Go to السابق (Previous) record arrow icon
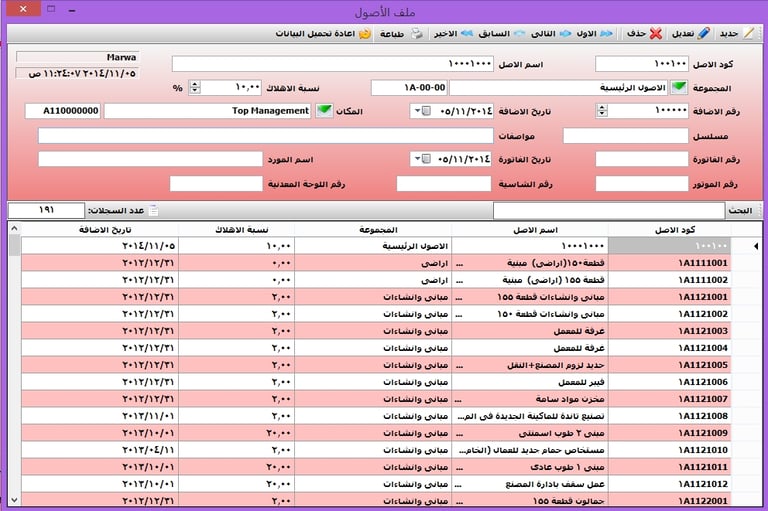The image size is (768, 511). (x=519, y=33)
